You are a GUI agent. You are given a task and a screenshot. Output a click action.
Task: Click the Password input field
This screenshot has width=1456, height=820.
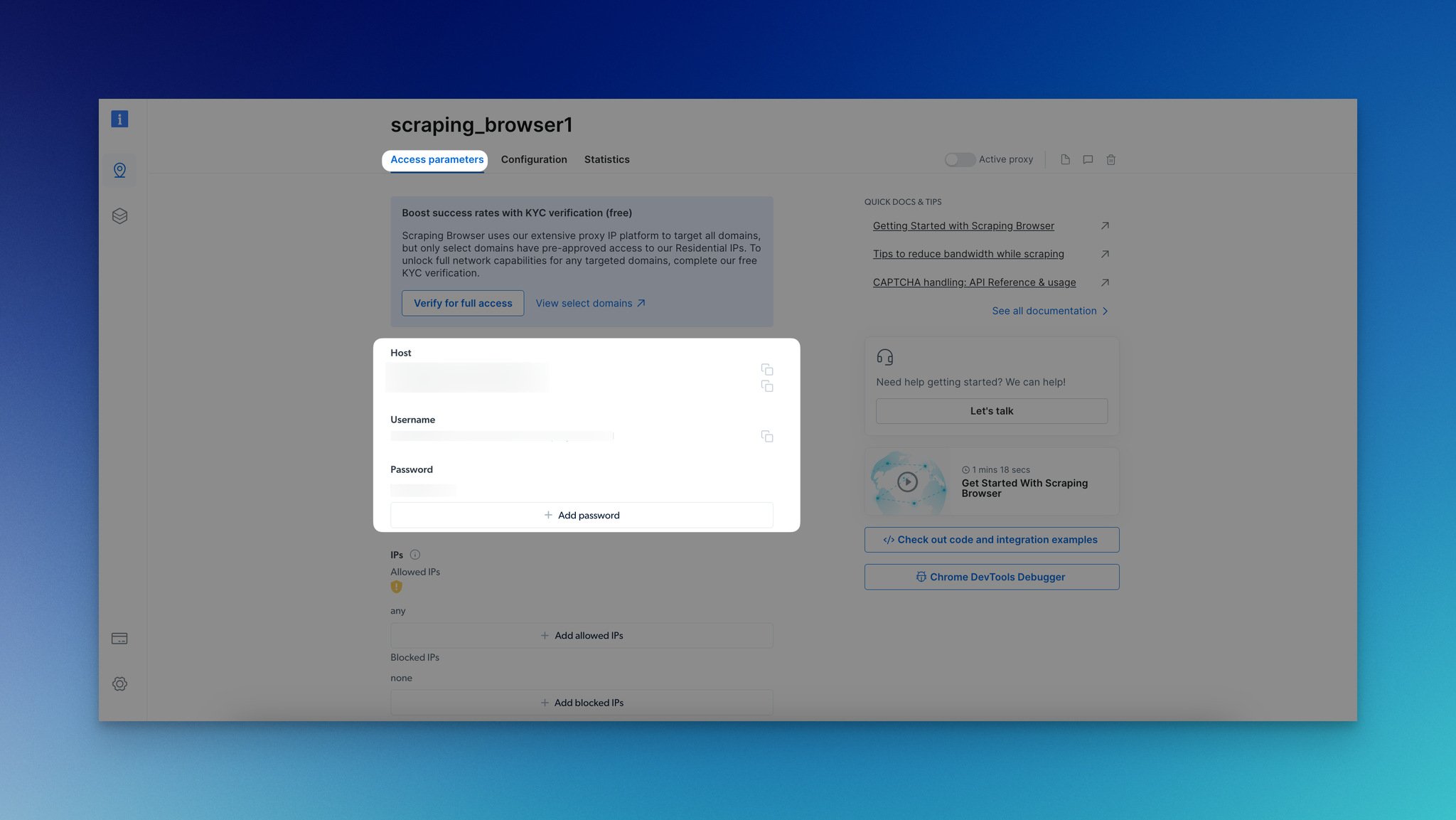422,489
